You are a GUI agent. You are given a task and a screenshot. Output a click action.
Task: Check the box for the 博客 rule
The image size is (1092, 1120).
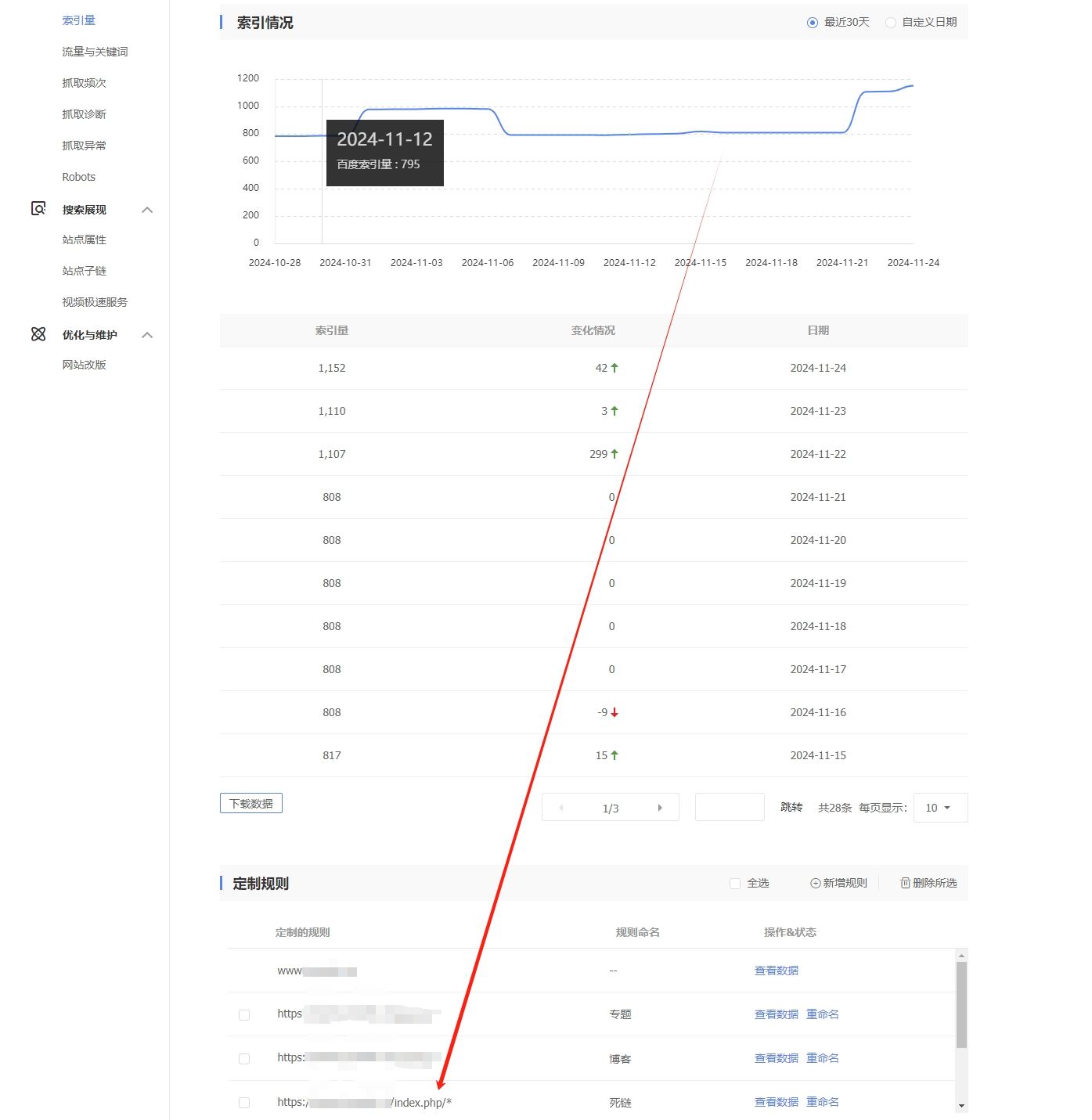[x=244, y=1059]
